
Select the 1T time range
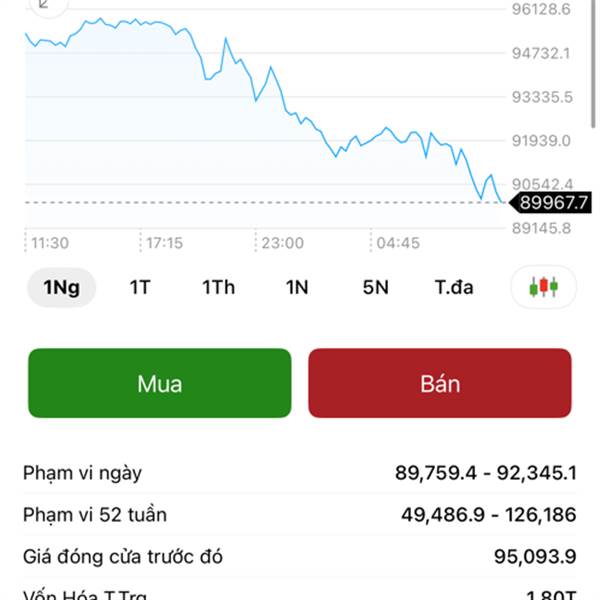tap(140, 288)
